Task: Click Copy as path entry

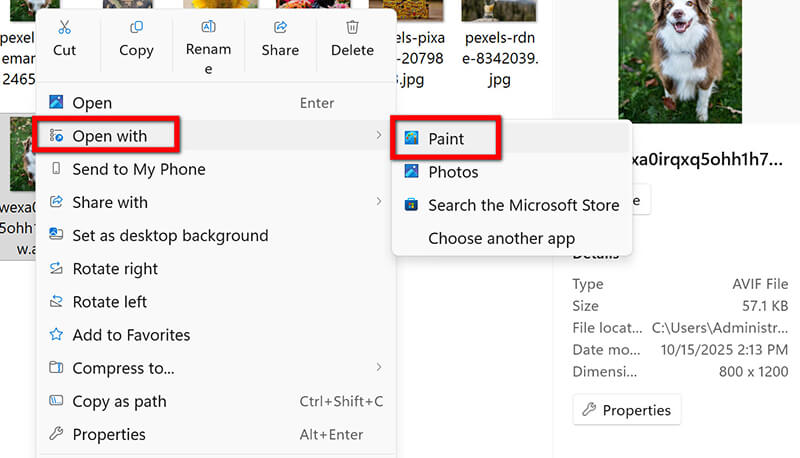Action: click(x=119, y=401)
